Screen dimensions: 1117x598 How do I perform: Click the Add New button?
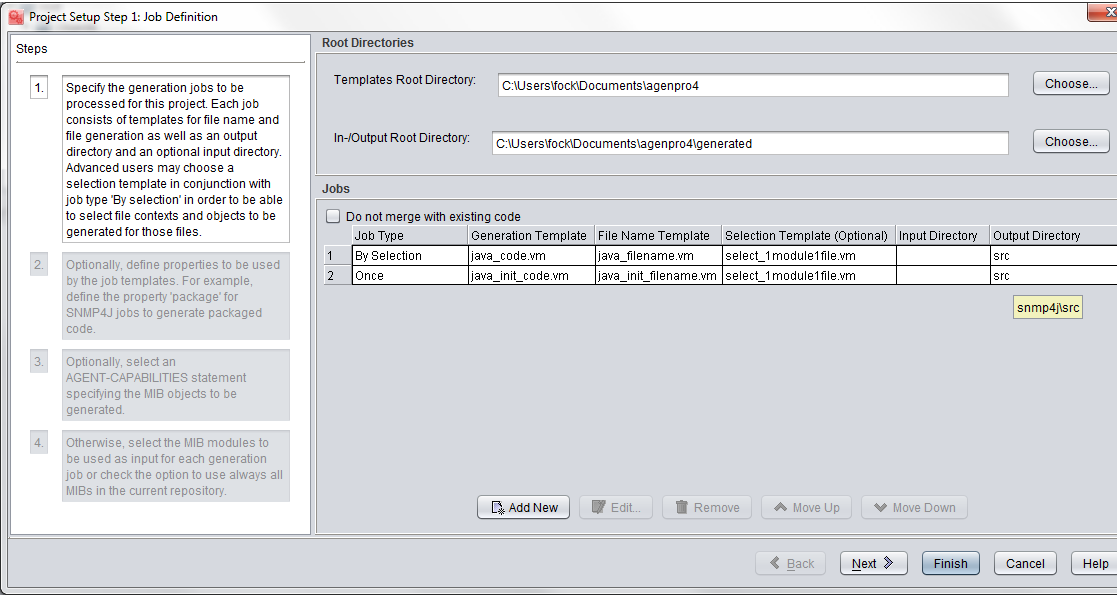(524, 507)
